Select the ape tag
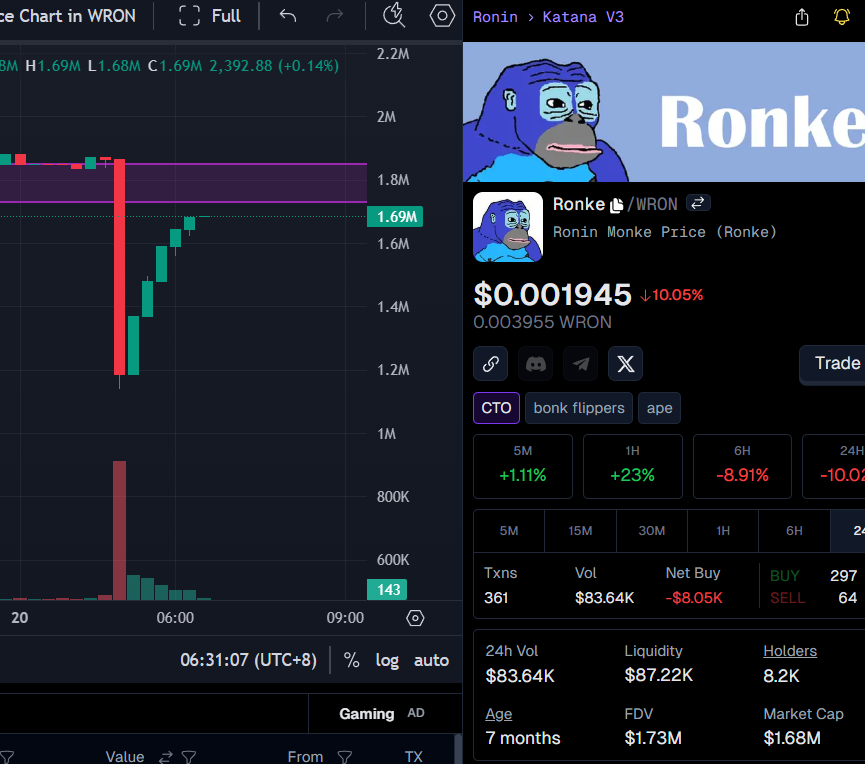This screenshot has width=865, height=764. pyautogui.click(x=659, y=408)
